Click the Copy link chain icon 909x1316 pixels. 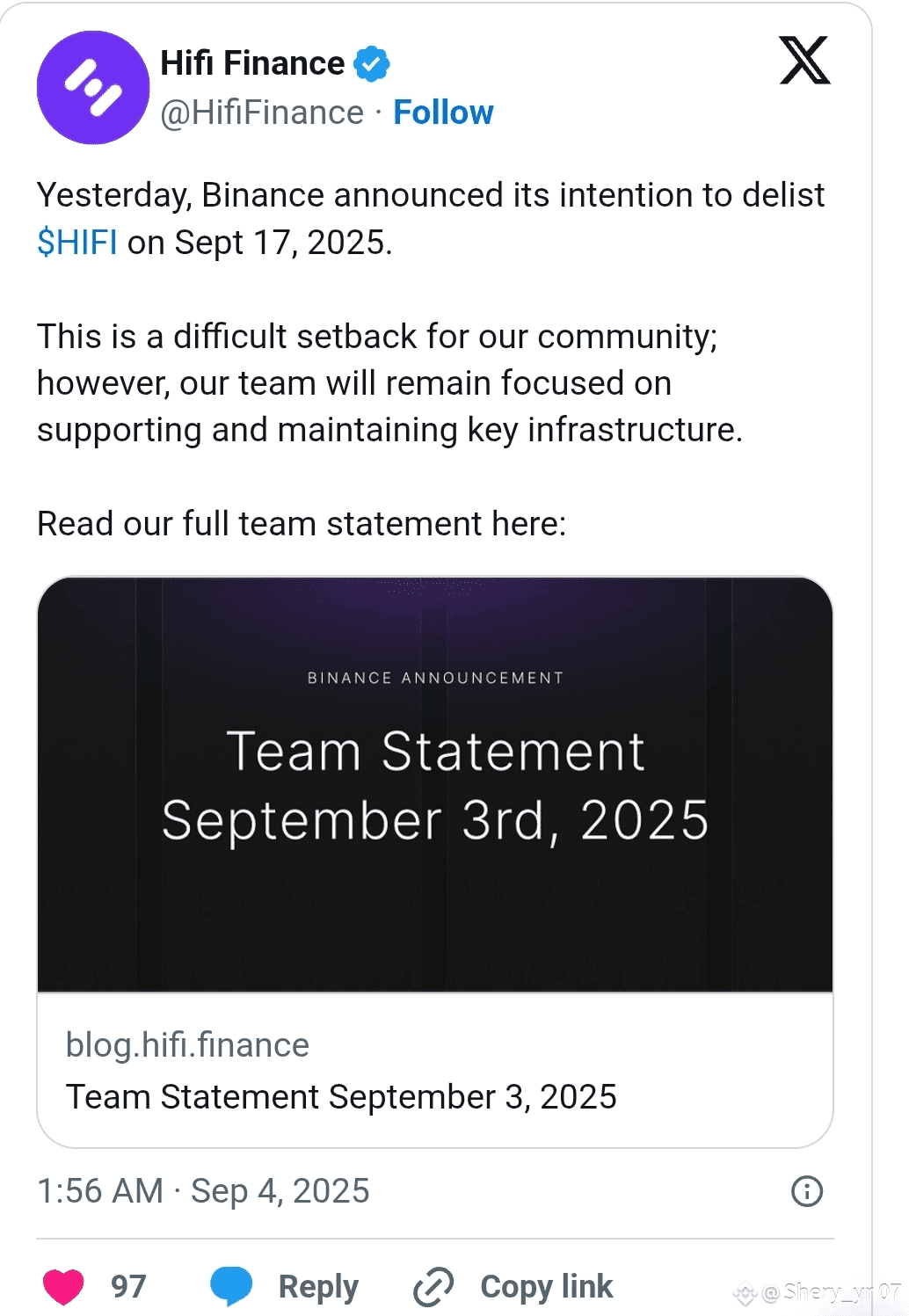click(x=433, y=1285)
